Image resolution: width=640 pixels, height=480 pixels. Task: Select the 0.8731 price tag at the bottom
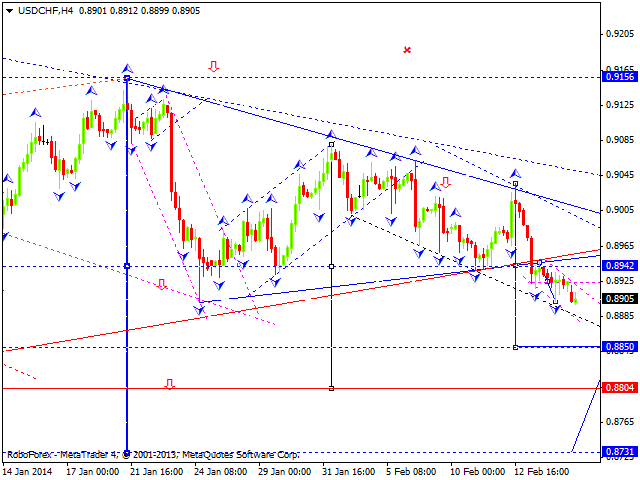pyautogui.click(x=617, y=452)
